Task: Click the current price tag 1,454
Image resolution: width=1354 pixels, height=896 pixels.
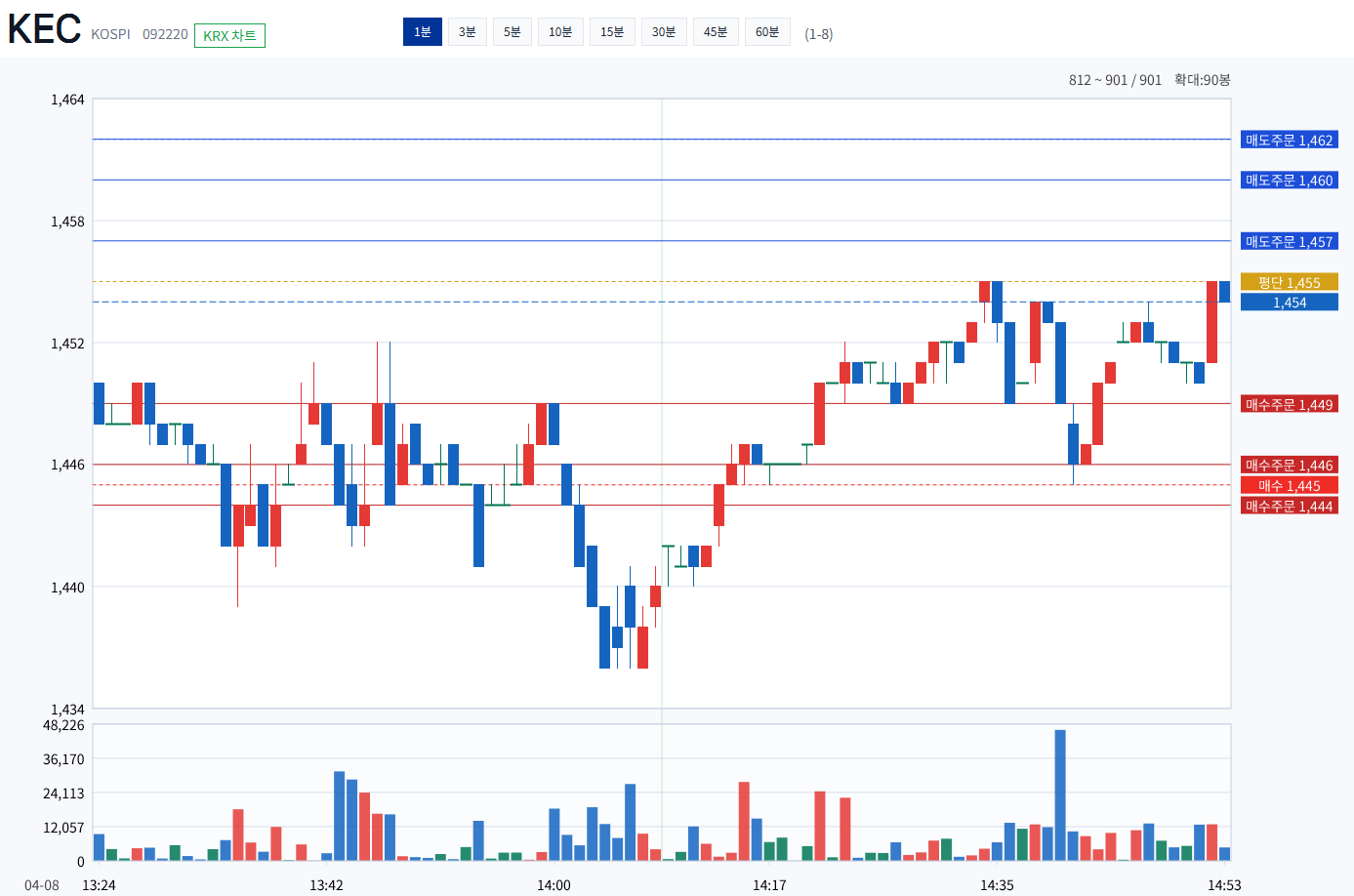Action: (x=1290, y=303)
